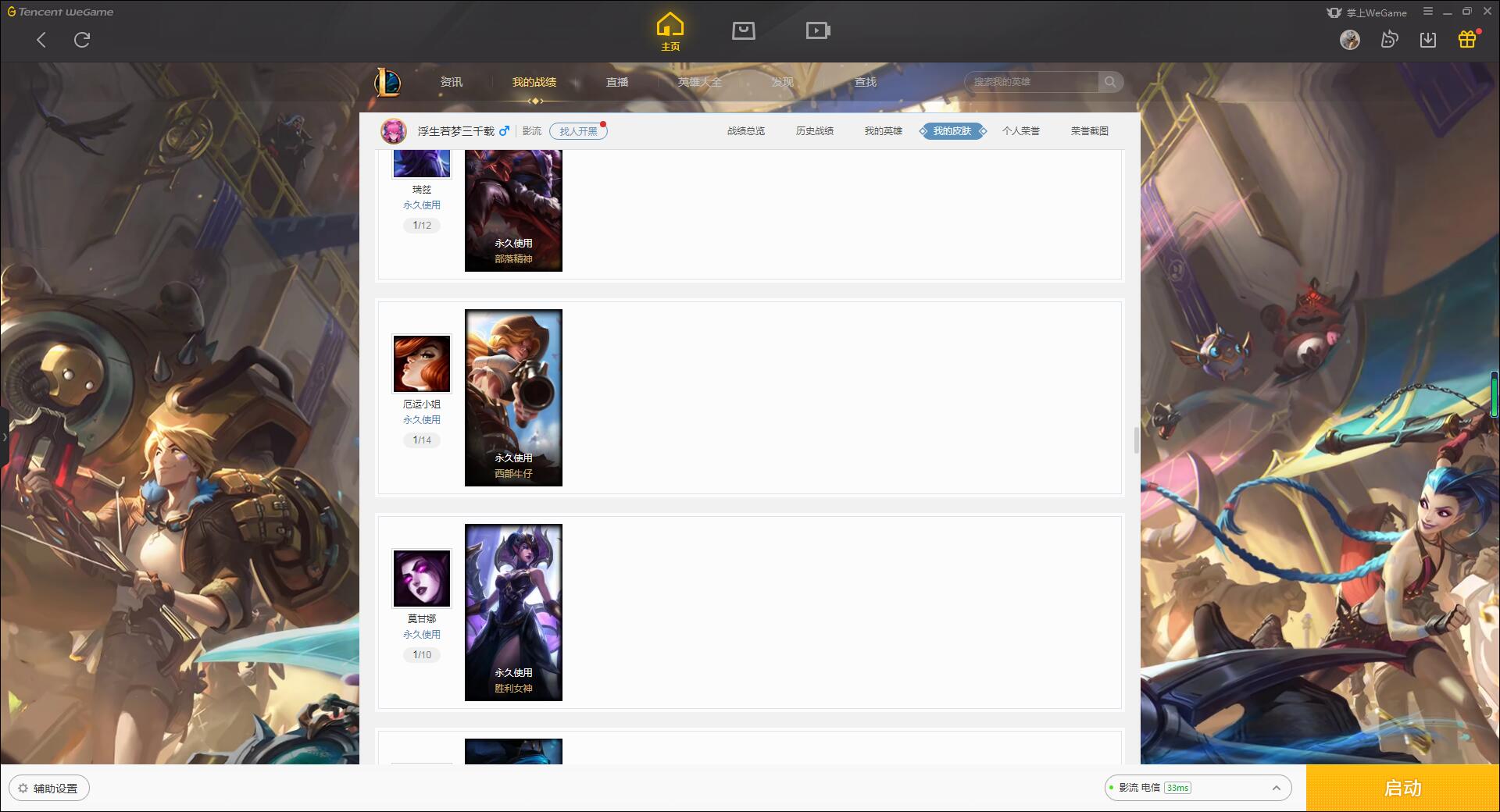This screenshot has height=812, width=1500.
Task: Open the 个人荣誉 sub-tab
Action: 1021,131
